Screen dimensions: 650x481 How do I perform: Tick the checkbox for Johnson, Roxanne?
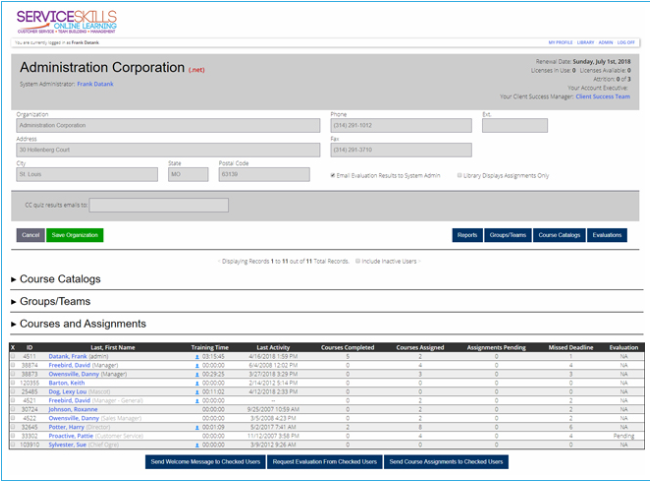[x=13, y=409]
